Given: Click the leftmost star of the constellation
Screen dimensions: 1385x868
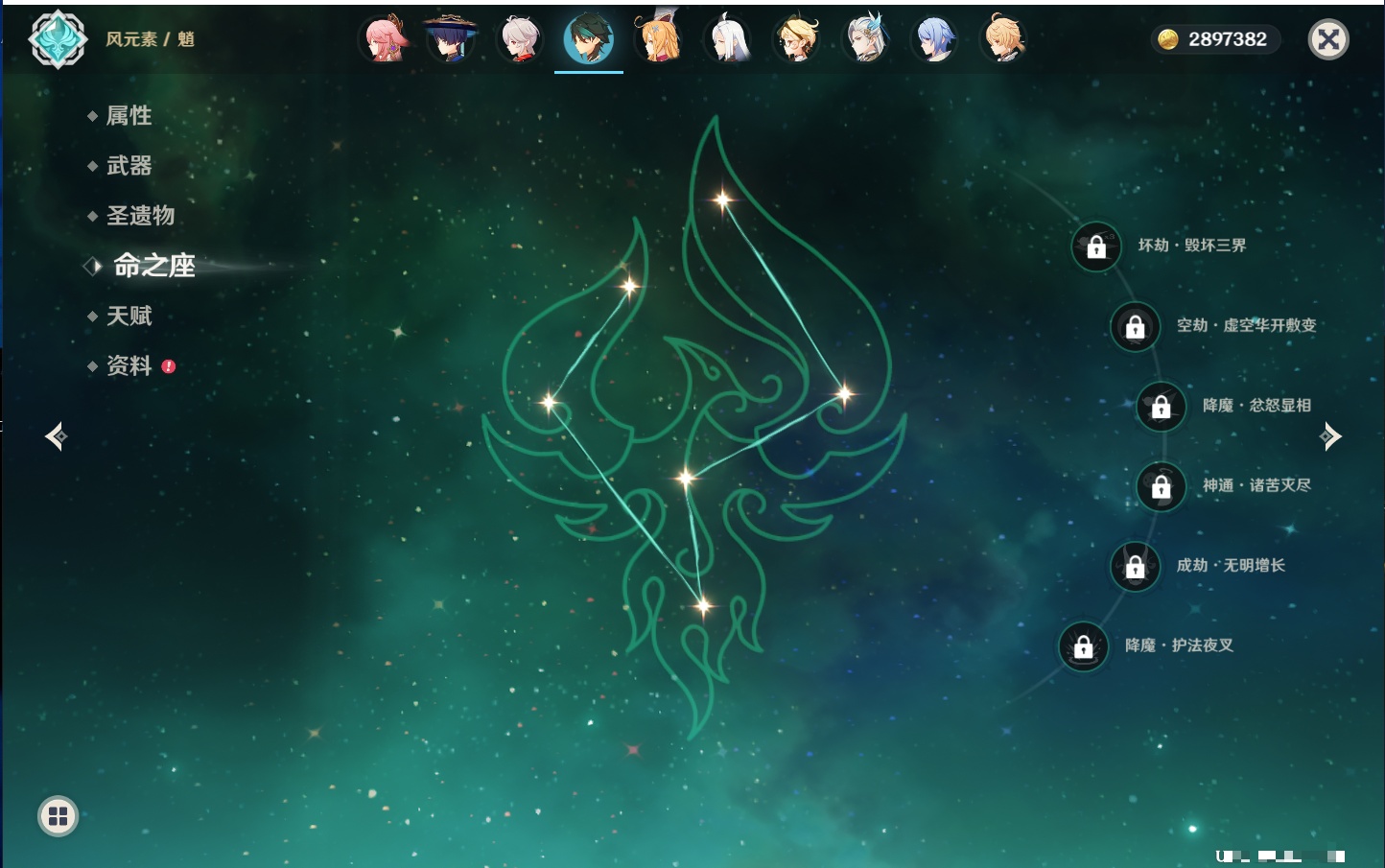Looking at the screenshot, I should [x=549, y=402].
